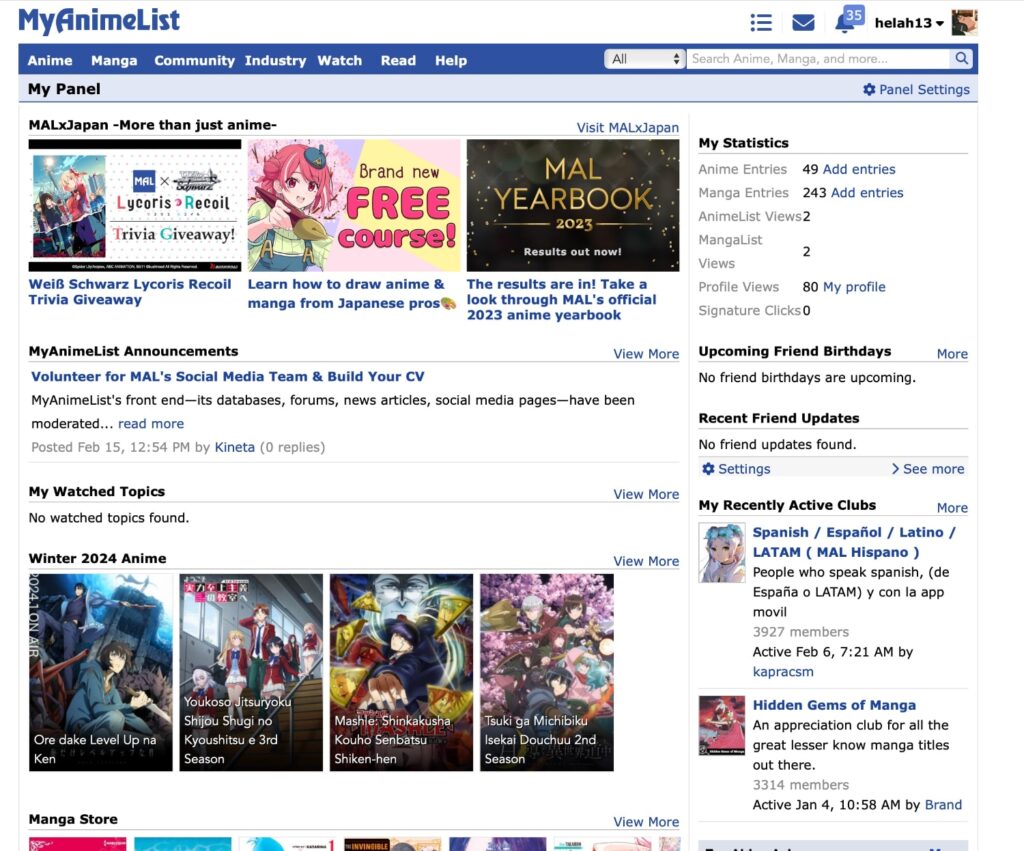Click View More for Winter 2024 Anime
This screenshot has width=1024, height=851.
(646, 561)
